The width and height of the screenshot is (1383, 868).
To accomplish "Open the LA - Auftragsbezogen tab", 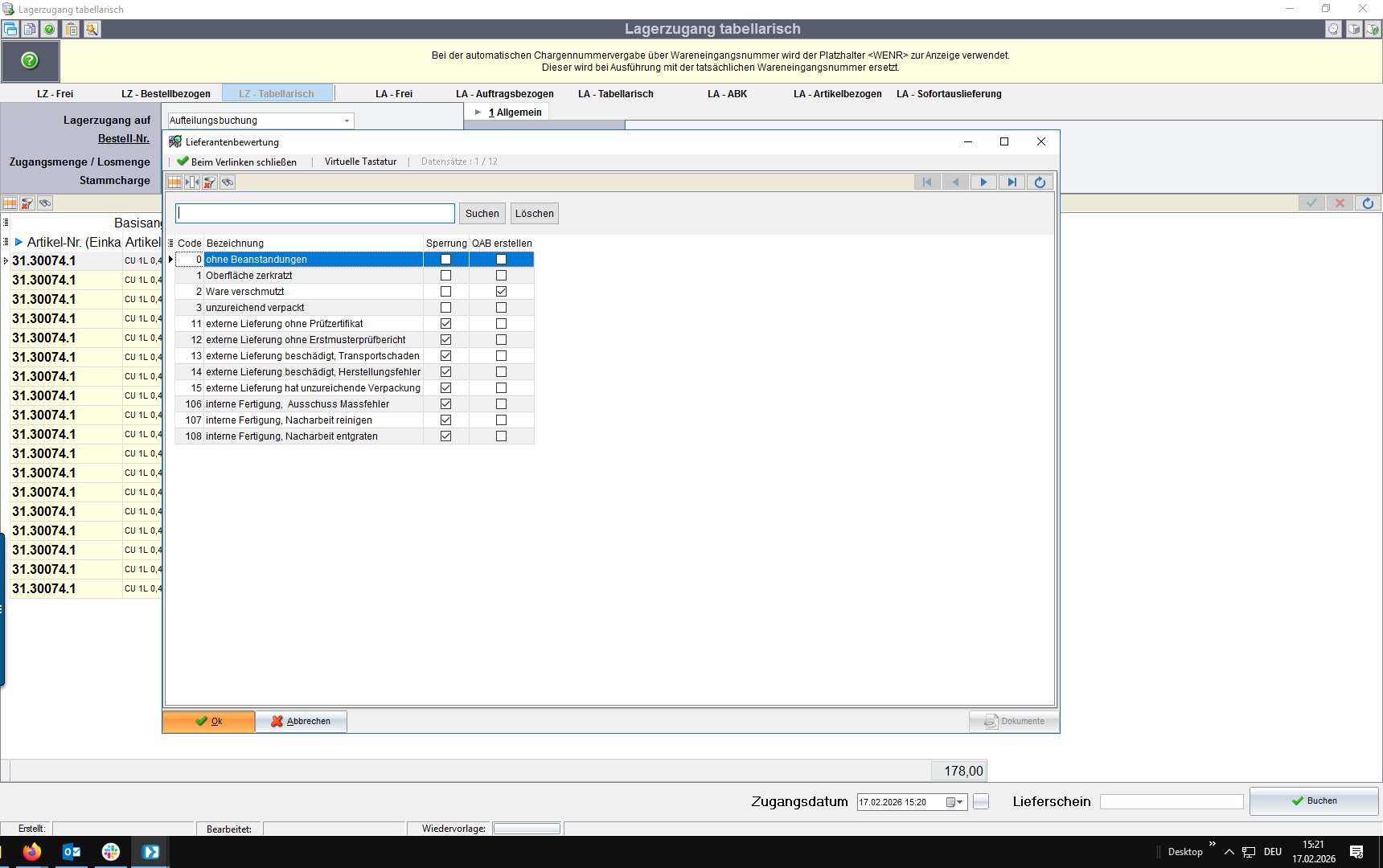I will (504, 94).
